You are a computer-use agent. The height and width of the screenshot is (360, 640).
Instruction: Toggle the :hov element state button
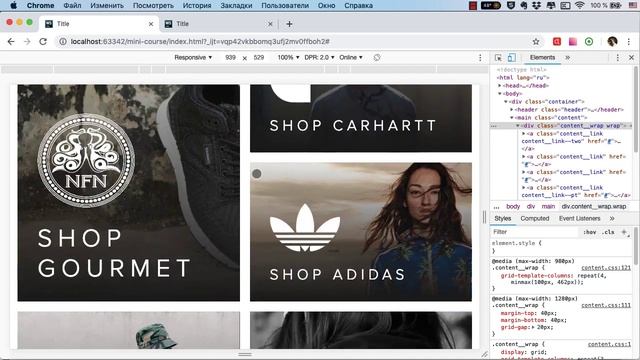tap(589, 232)
